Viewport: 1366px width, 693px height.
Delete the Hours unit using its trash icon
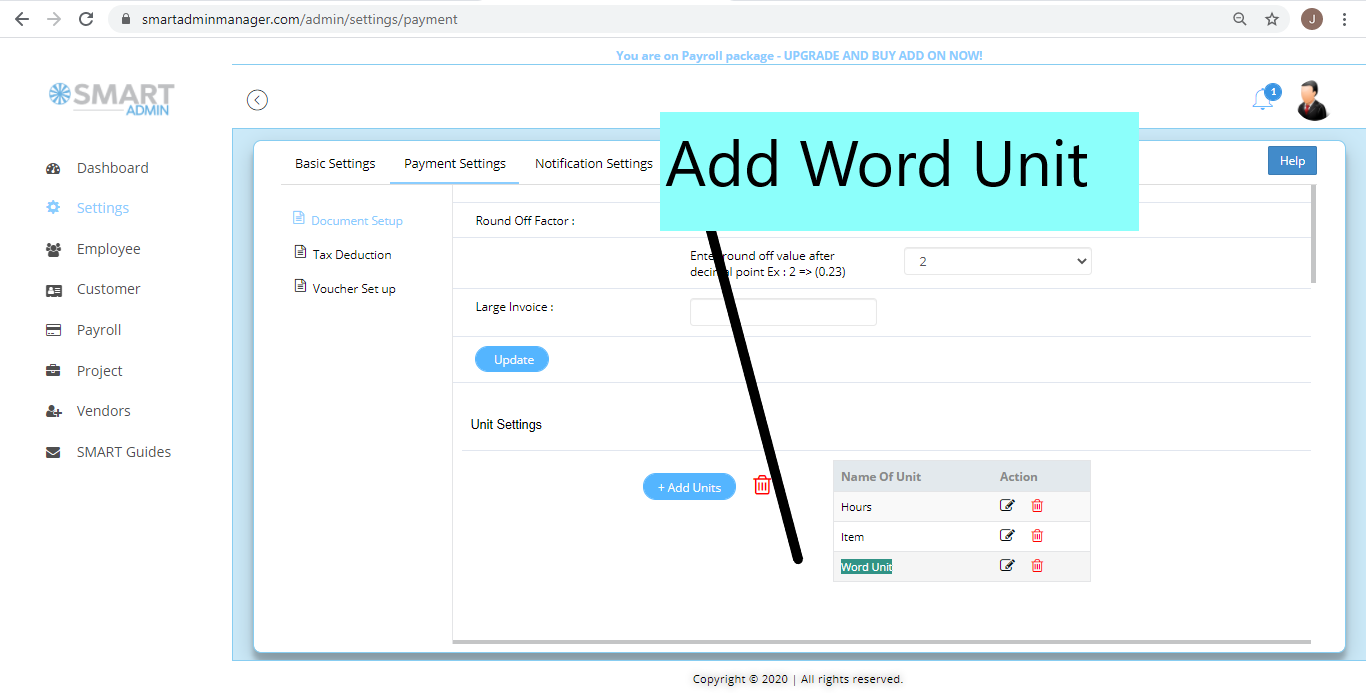[x=1037, y=505]
